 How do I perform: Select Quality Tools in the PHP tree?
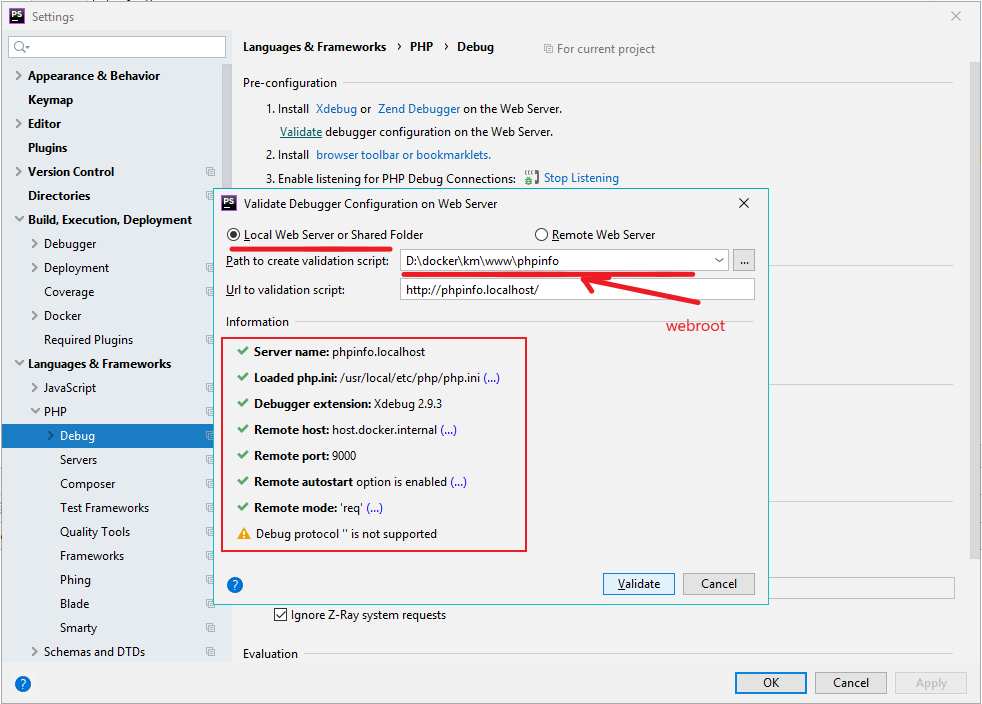(94, 532)
